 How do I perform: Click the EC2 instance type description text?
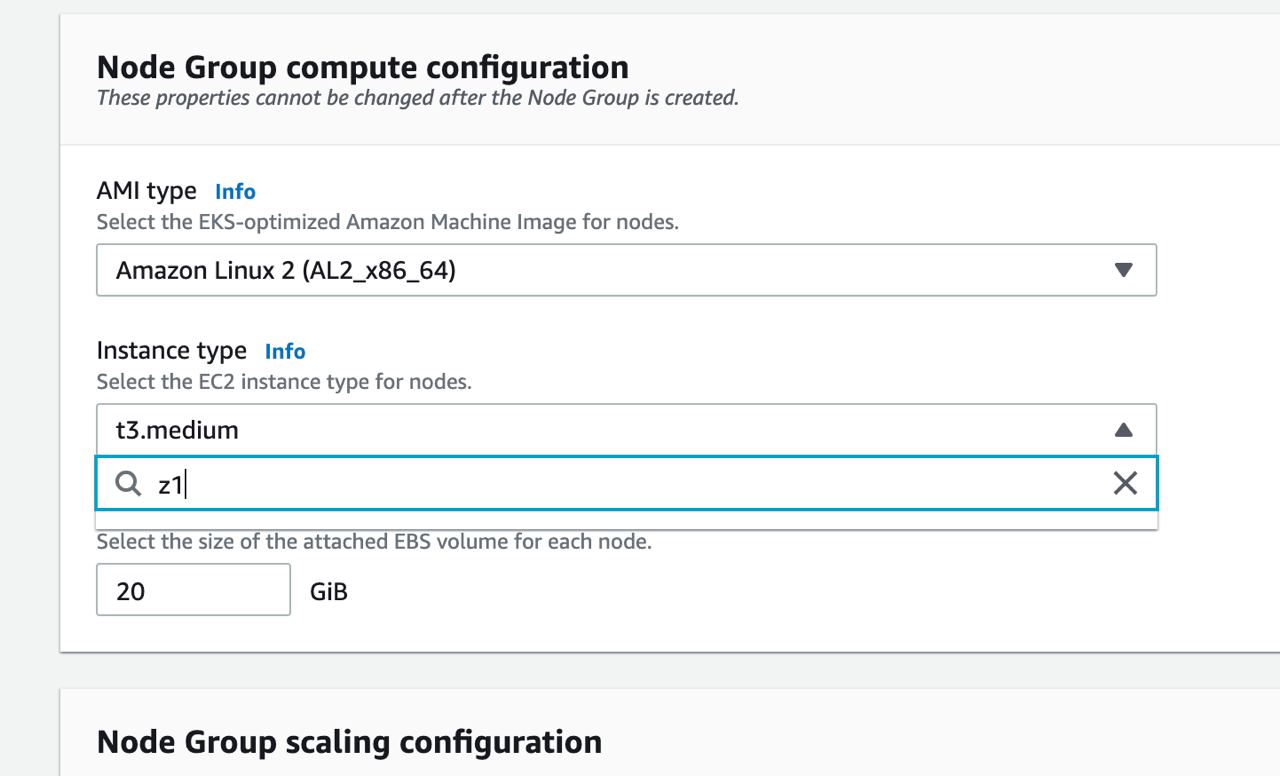(283, 382)
